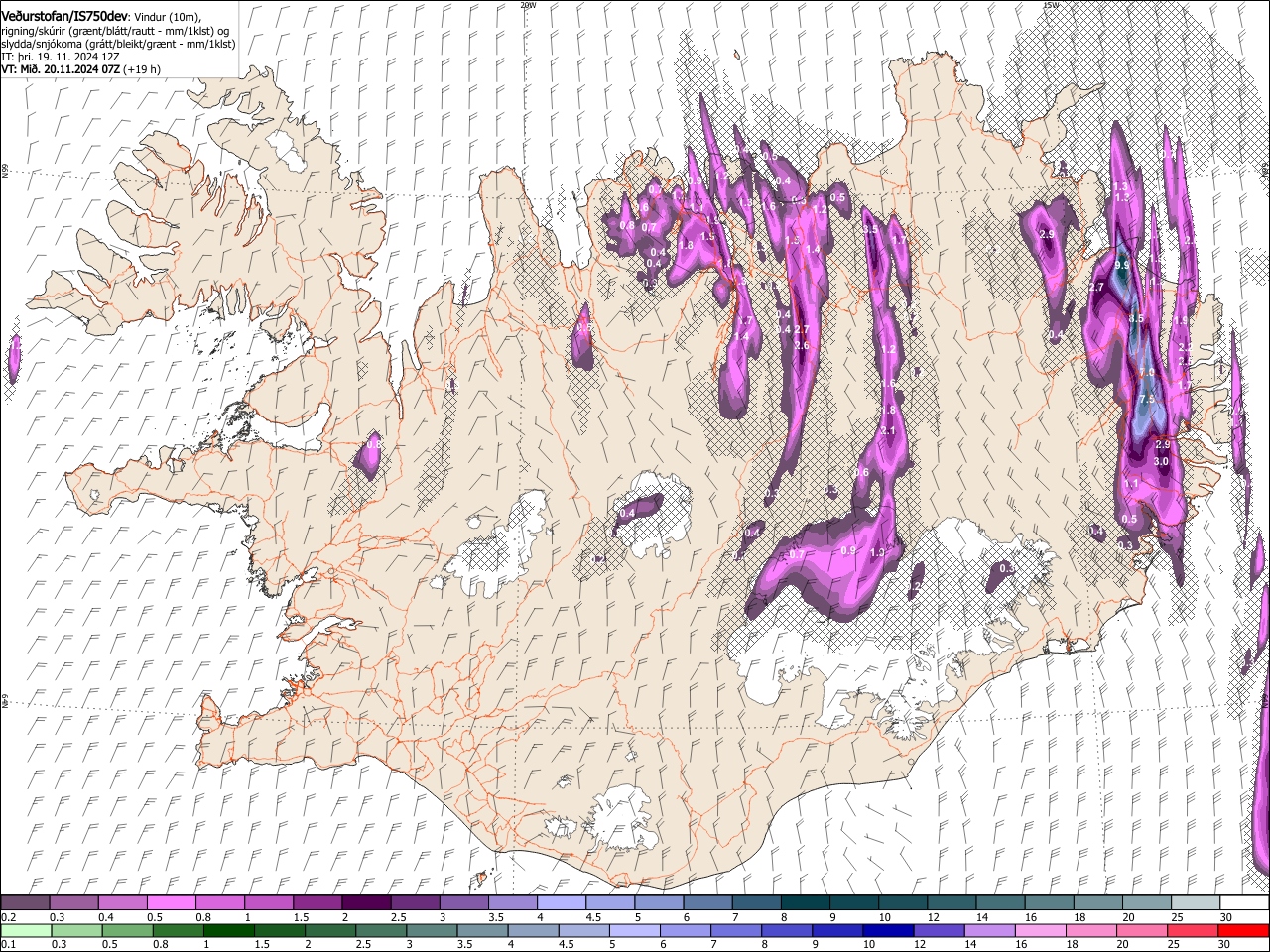Click the darkest purple 2 swatch in upper legend

pos(366,903)
